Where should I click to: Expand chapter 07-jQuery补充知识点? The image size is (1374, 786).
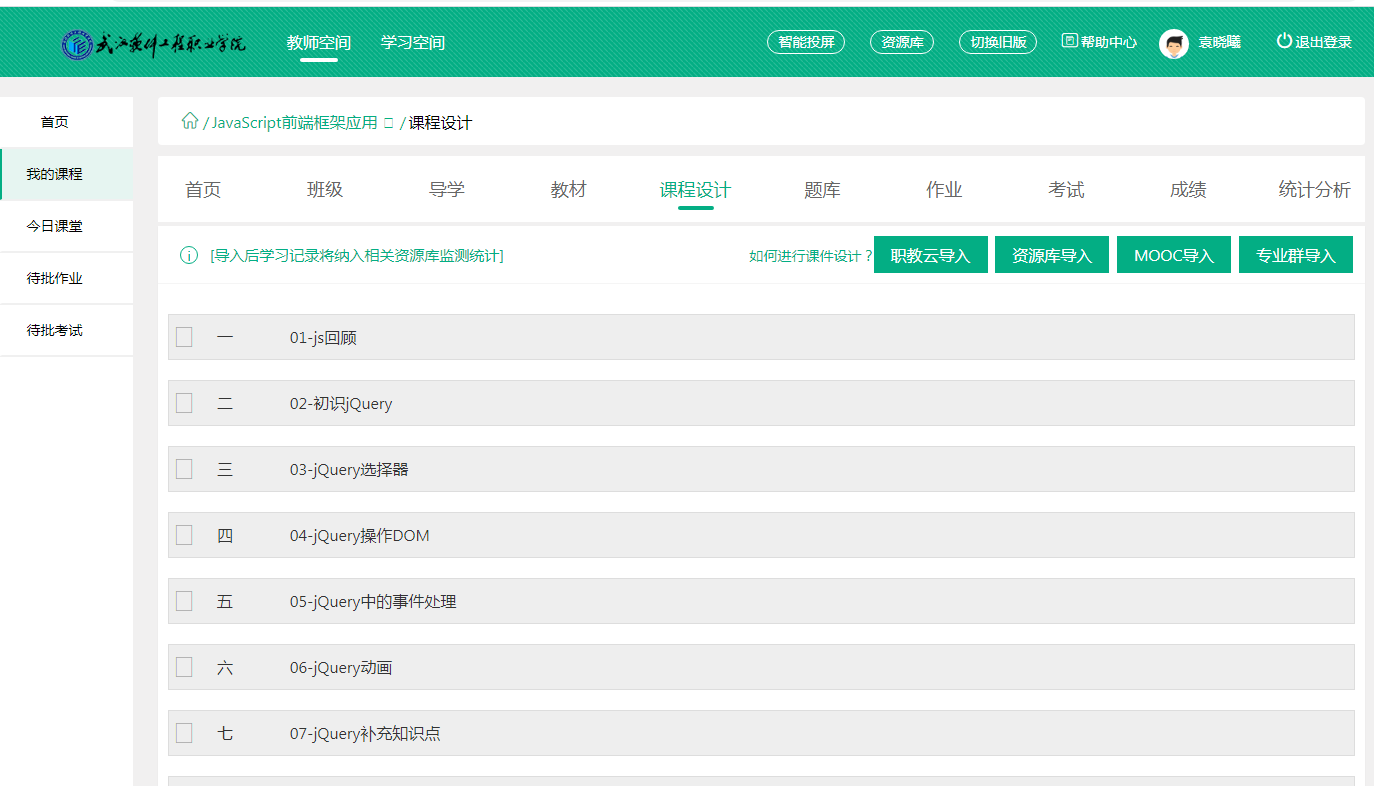(365, 734)
